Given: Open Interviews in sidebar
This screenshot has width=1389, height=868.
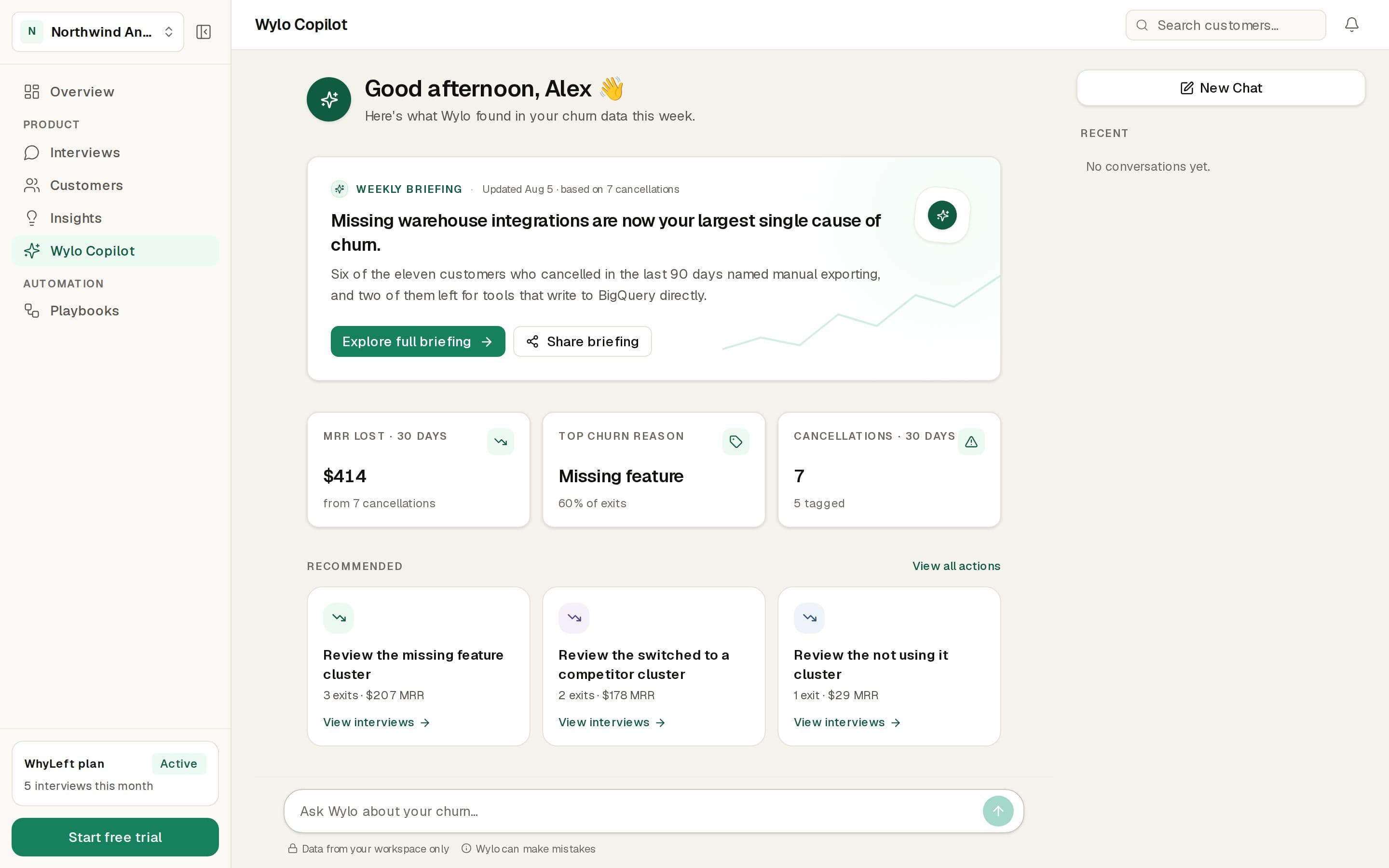Looking at the screenshot, I should point(115,153).
